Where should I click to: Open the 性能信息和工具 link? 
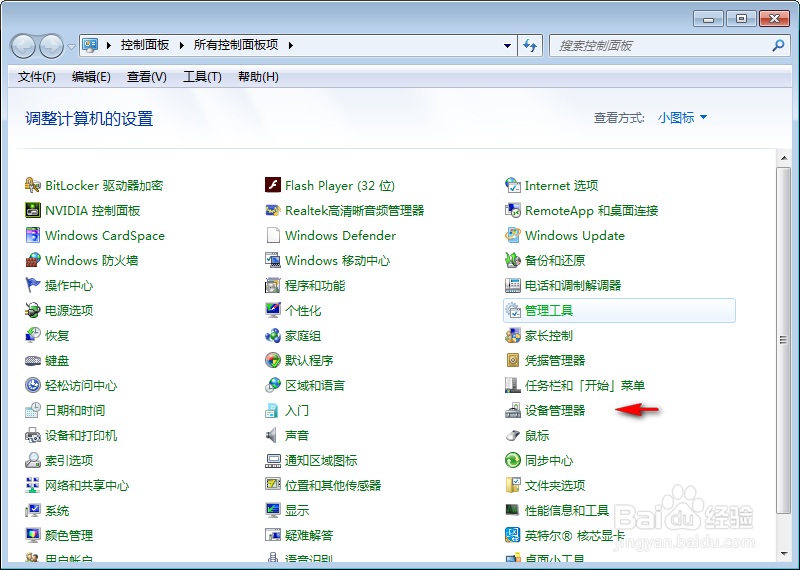click(567, 510)
